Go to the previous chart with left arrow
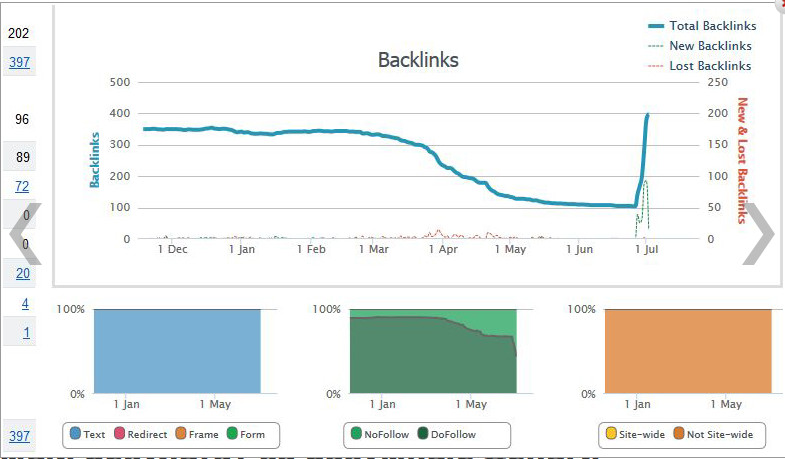 pos(25,234)
